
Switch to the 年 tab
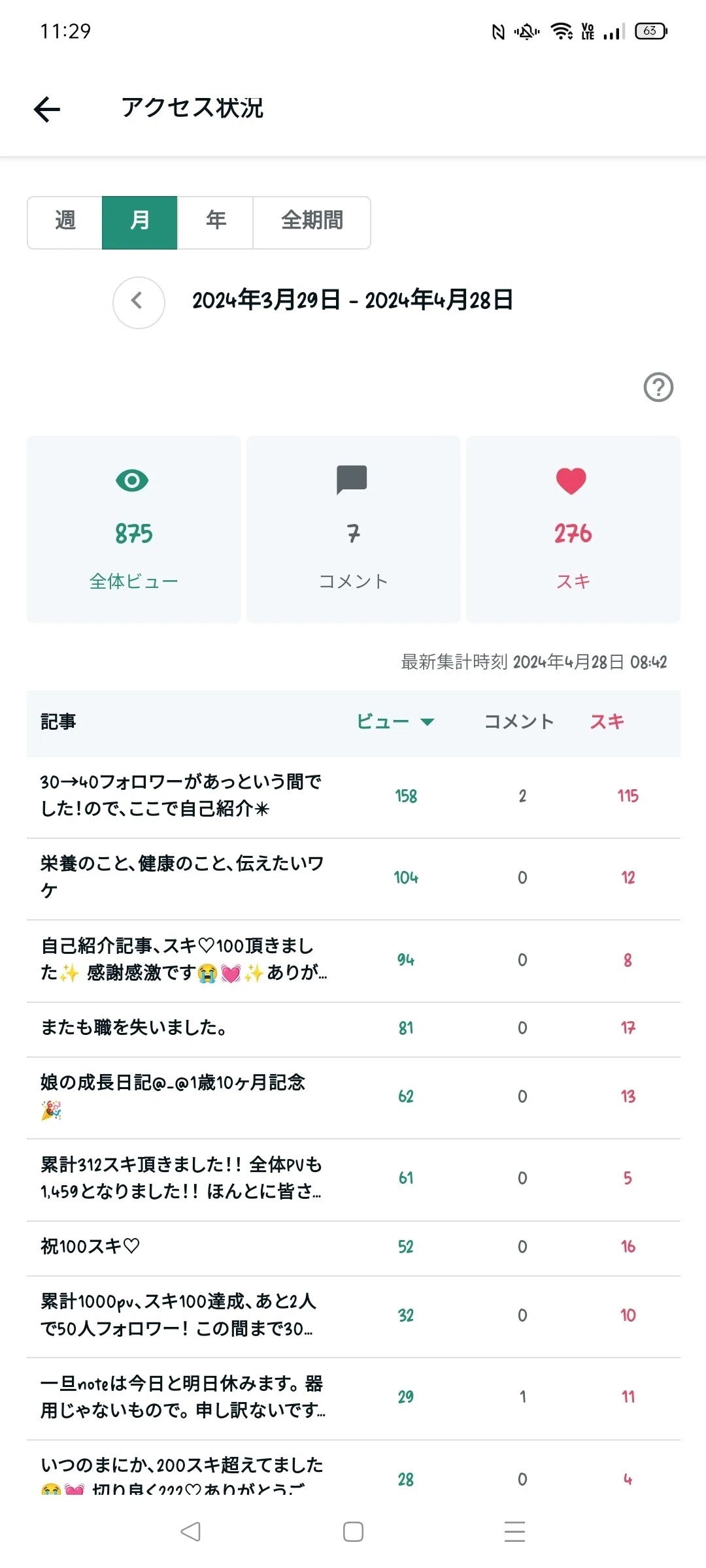coord(216,223)
